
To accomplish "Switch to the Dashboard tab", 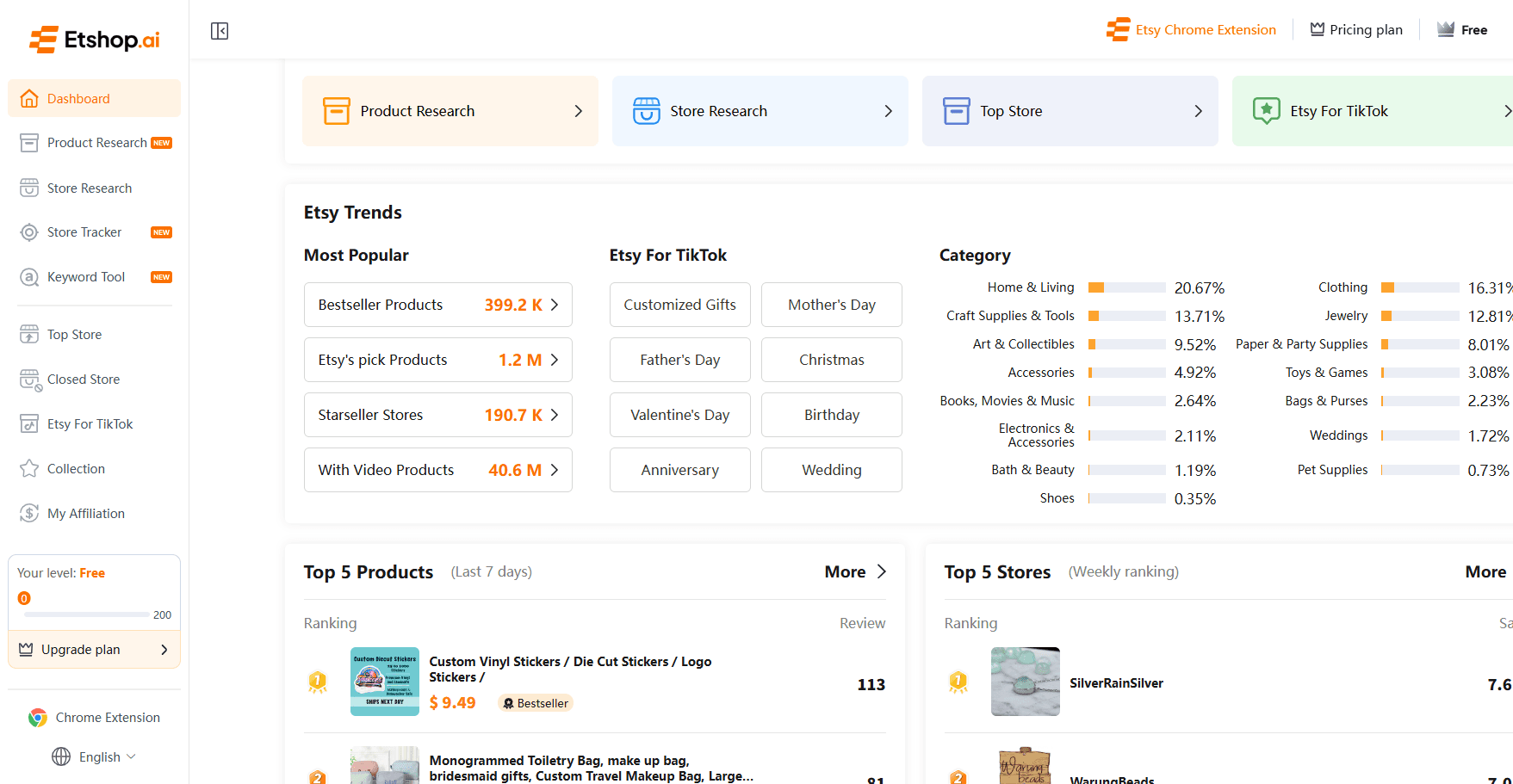I will pos(78,98).
